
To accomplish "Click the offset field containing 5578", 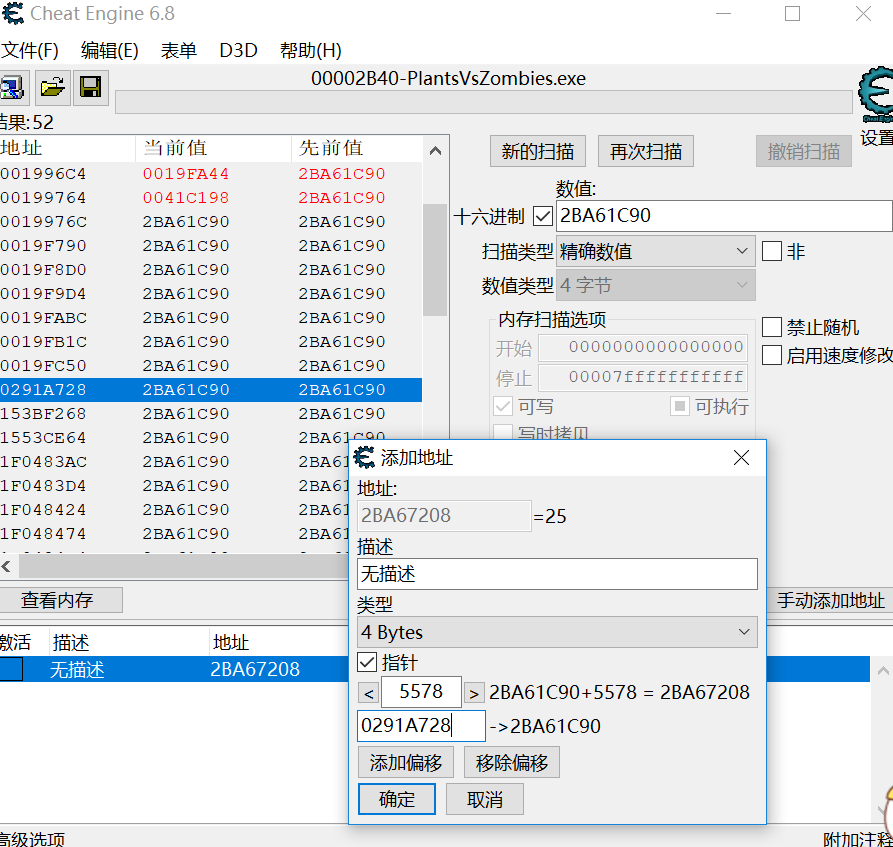I will (421, 691).
